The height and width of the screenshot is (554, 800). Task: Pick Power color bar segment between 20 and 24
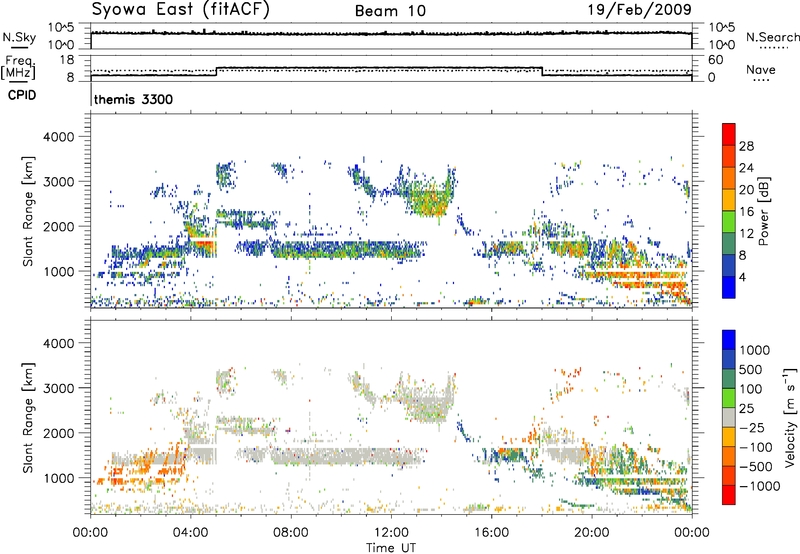point(729,178)
